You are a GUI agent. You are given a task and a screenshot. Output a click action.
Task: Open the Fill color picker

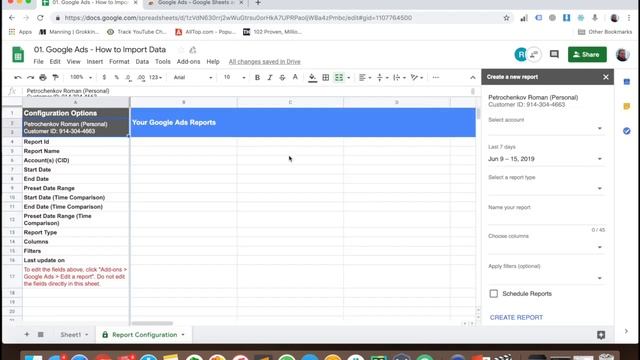coord(312,78)
